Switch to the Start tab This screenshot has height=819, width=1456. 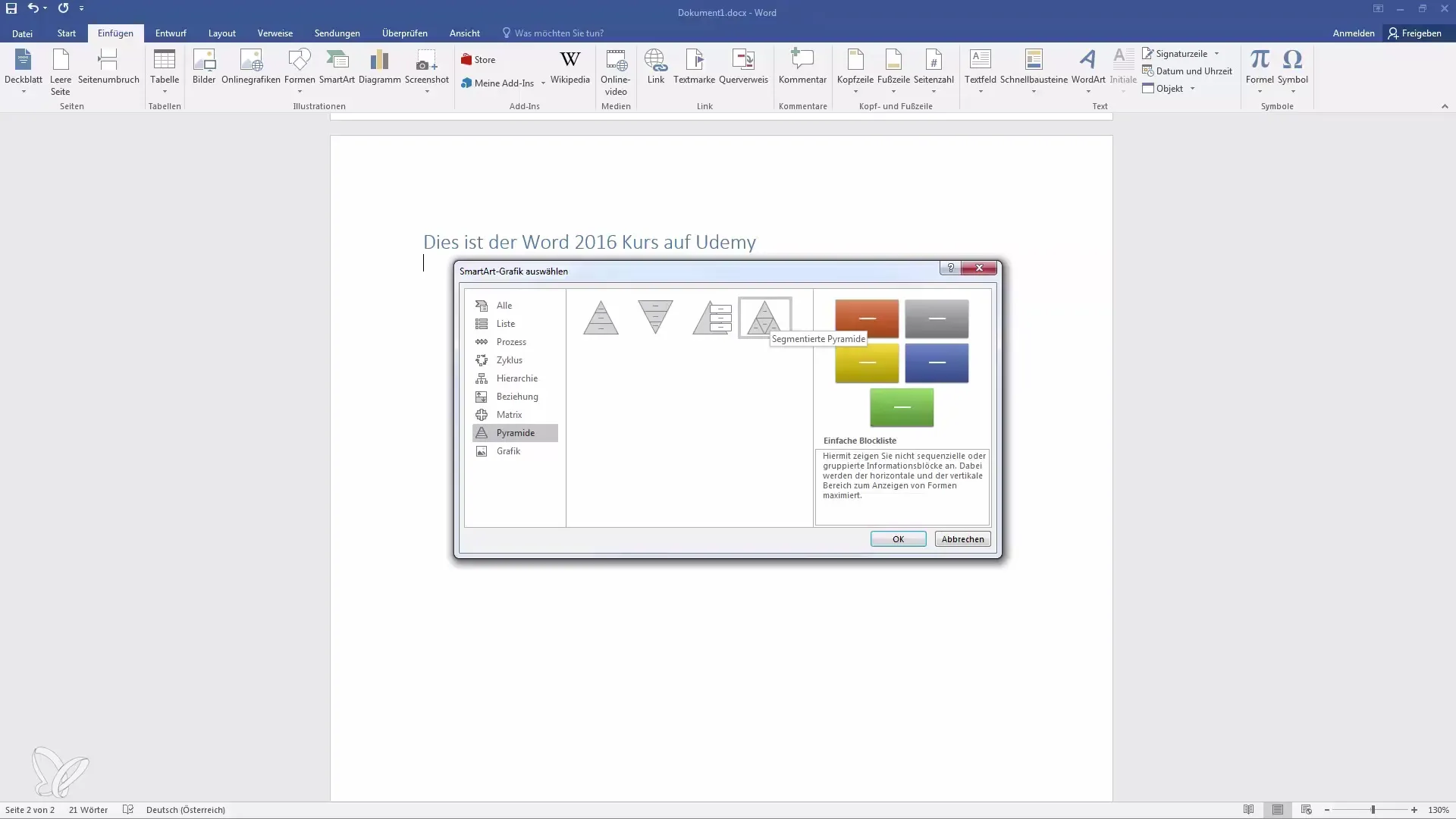66,33
